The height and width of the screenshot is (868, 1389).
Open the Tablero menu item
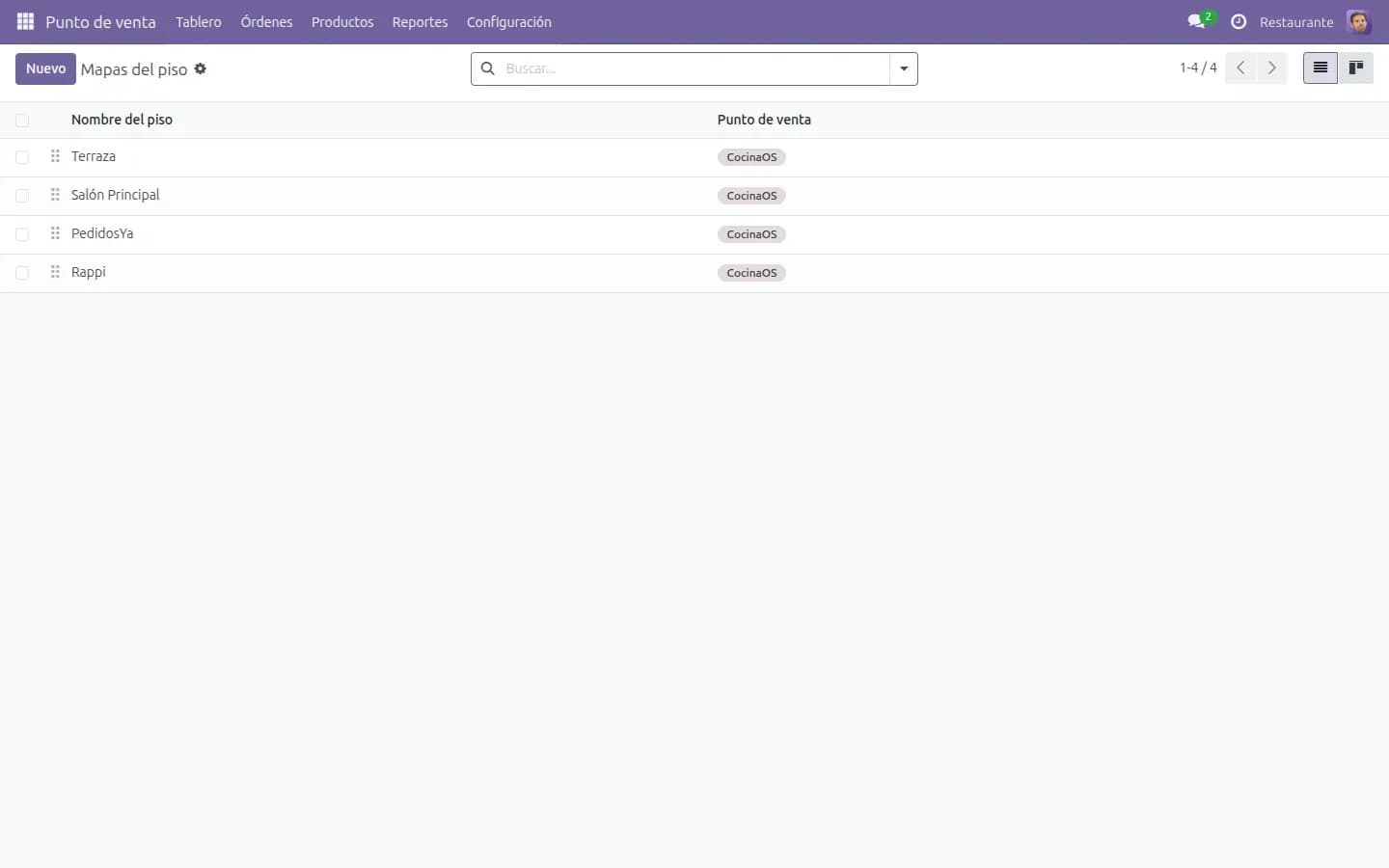[199, 21]
